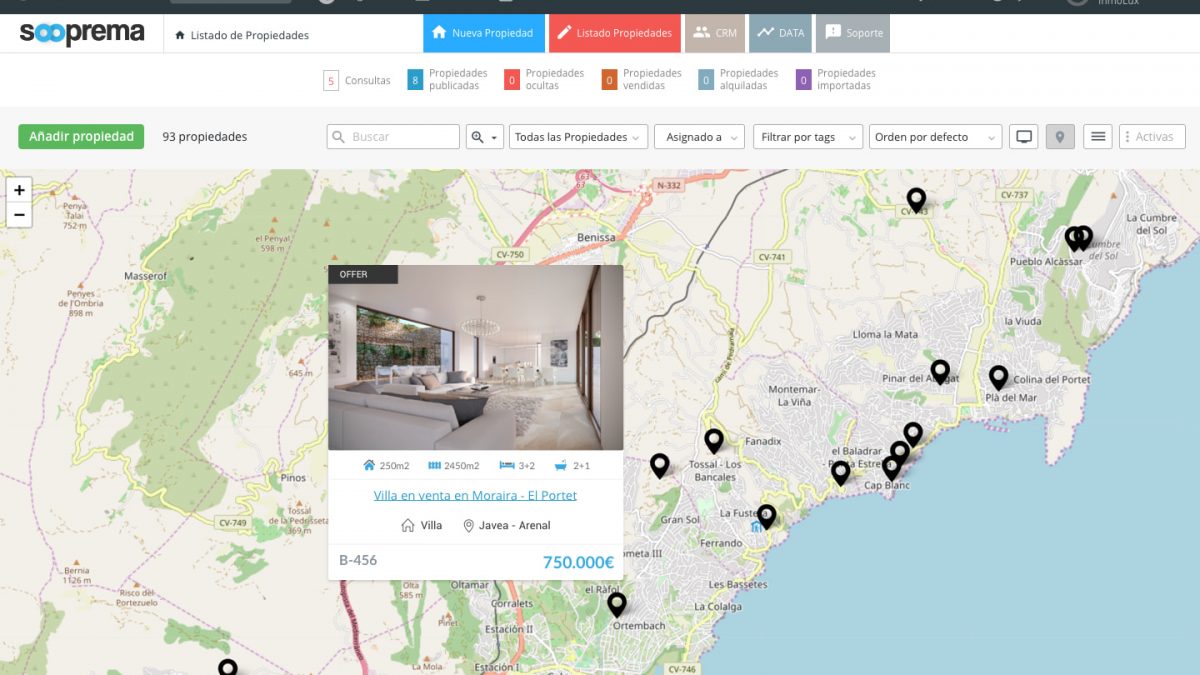Click Listado de Propiedades breadcrumb
The width and height of the screenshot is (1200, 675).
(250, 35)
